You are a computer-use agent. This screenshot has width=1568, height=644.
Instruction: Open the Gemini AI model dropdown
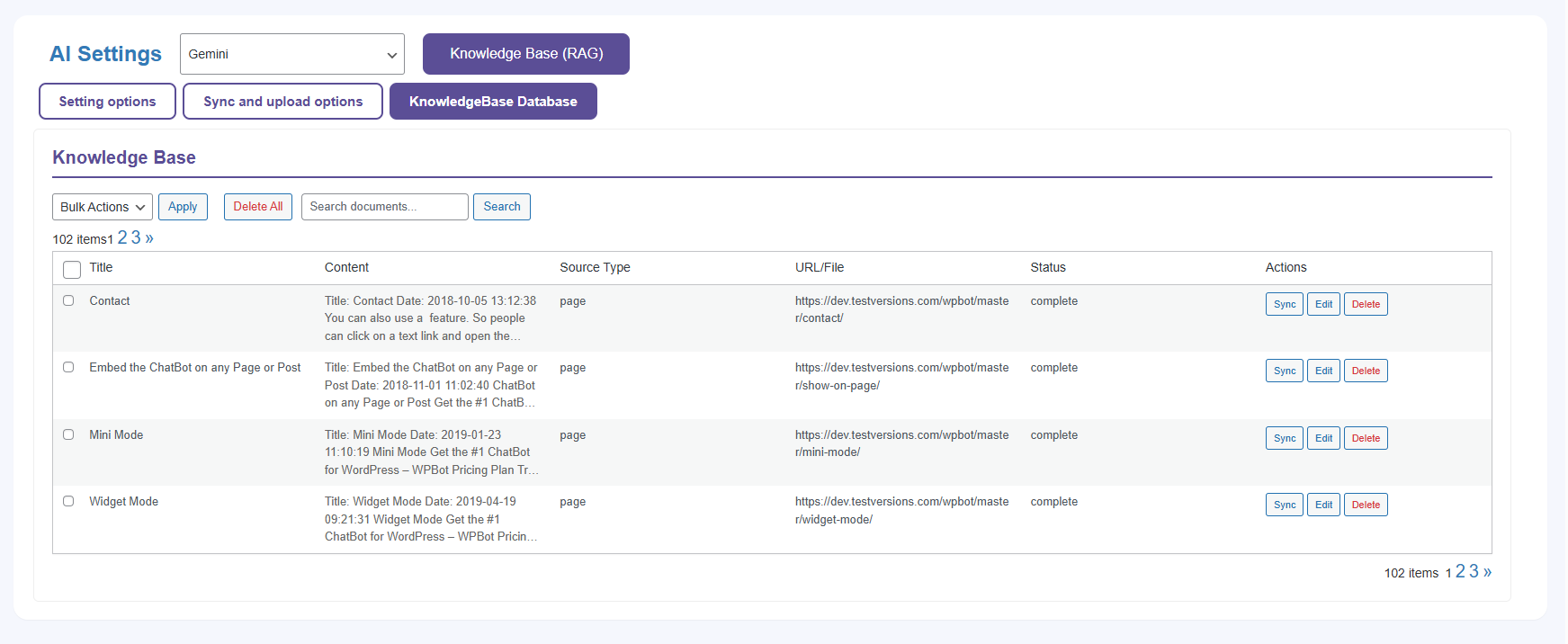click(x=291, y=54)
